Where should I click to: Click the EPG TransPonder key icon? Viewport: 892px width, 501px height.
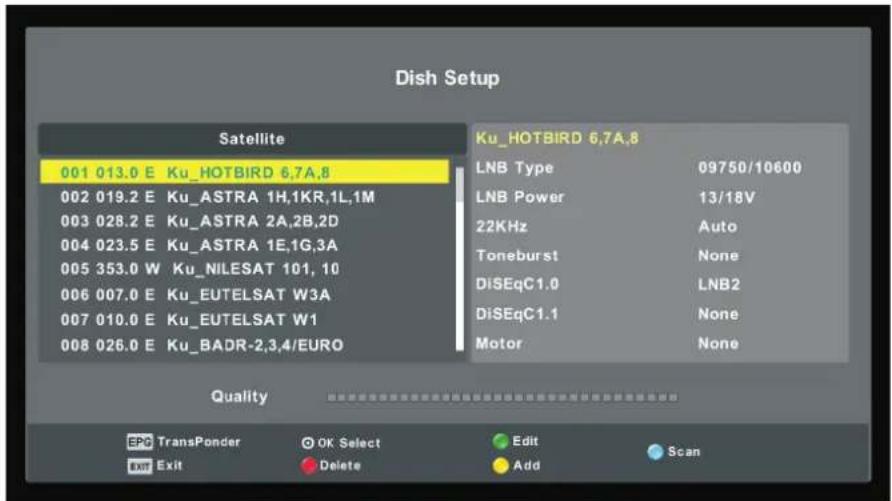[139, 442]
